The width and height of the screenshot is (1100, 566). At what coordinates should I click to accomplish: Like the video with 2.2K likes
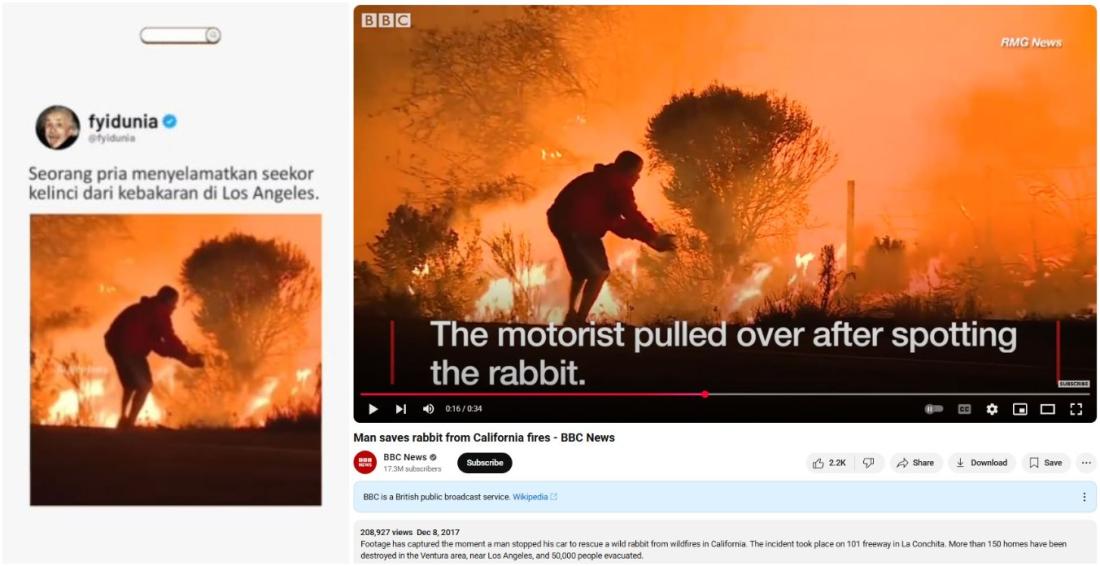click(x=830, y=463)
